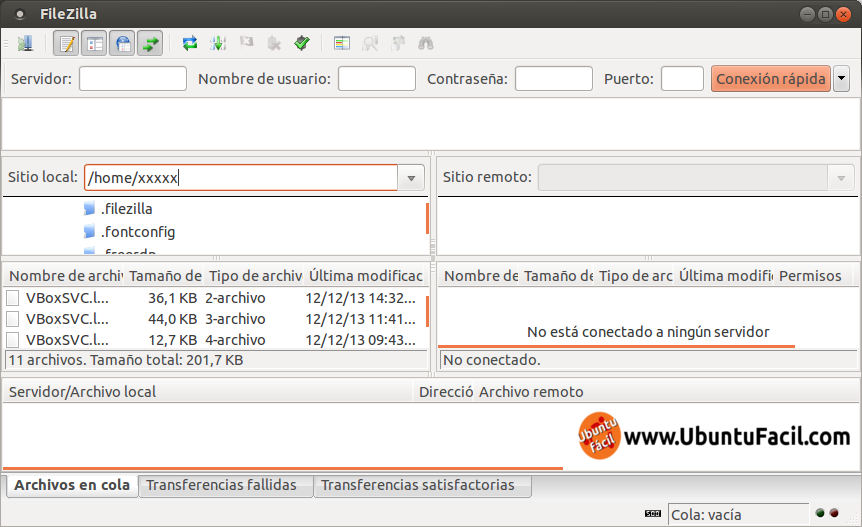Search remote files with binoculars icon

click(x=426, y=43)
